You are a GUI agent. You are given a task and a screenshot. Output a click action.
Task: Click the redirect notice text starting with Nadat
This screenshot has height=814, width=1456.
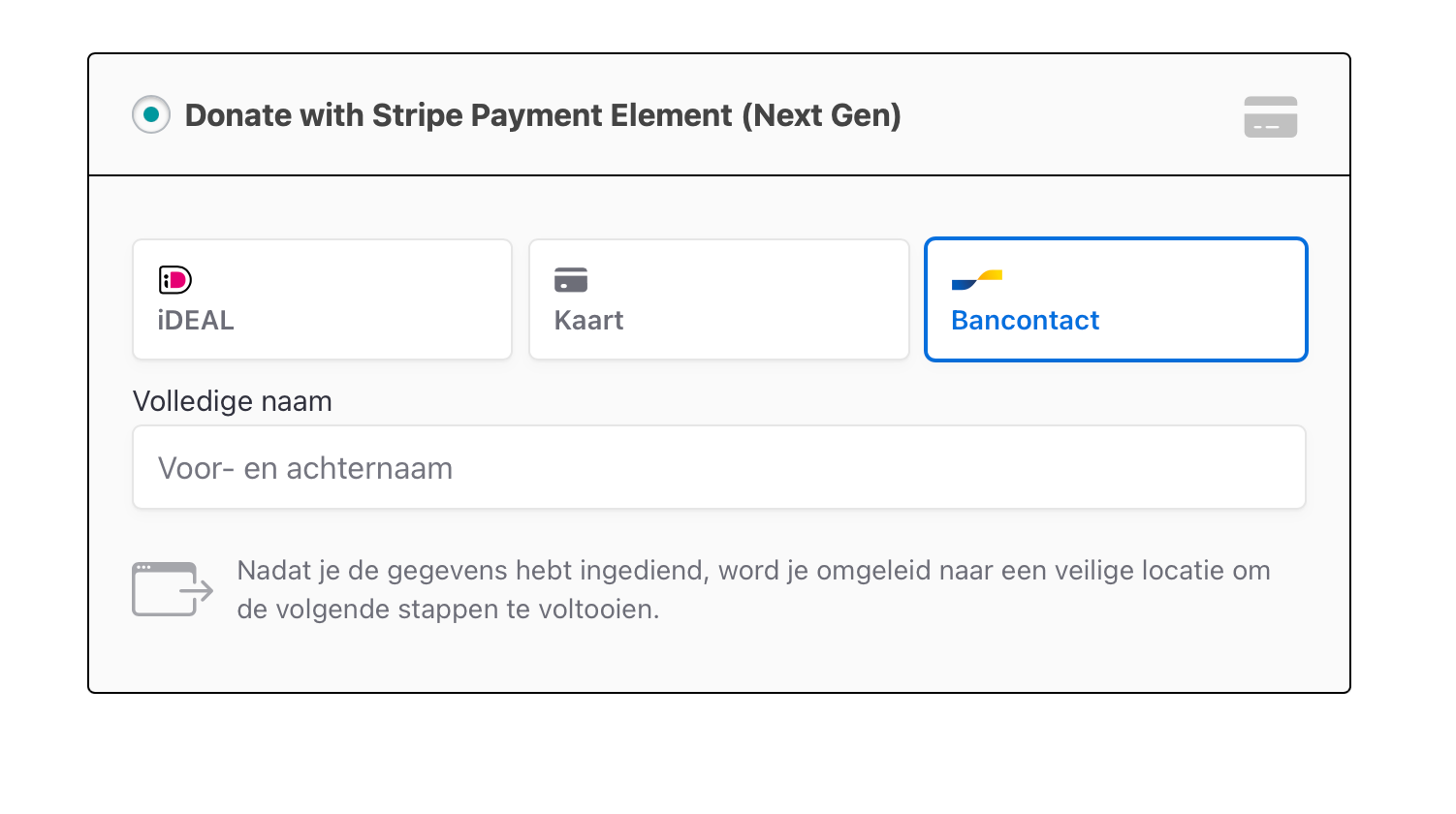[x=753, y=589]
